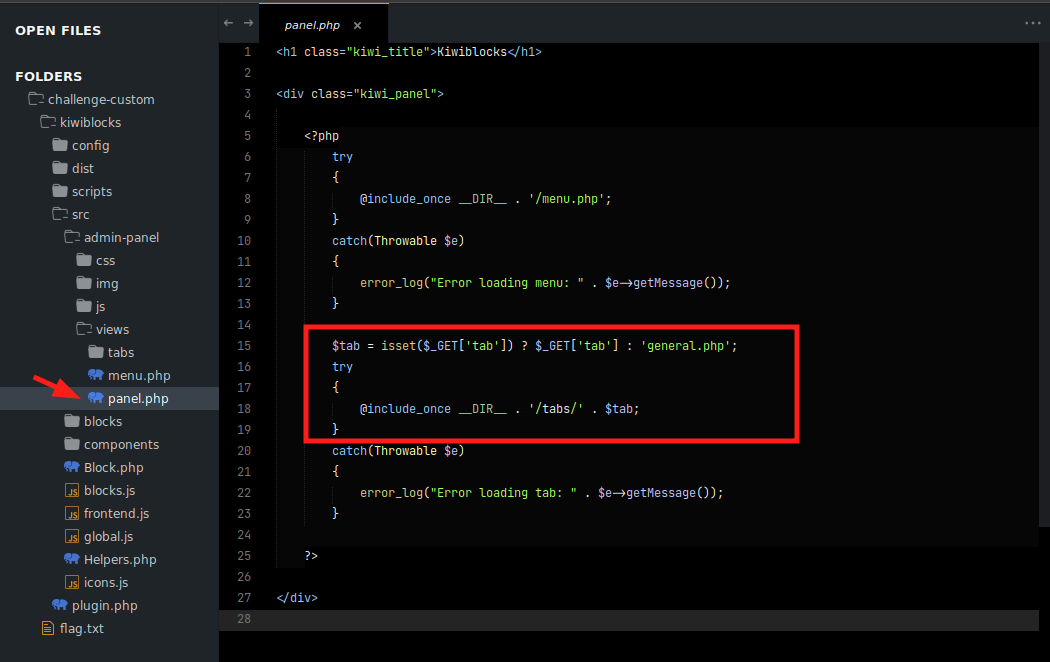Click the closing </div> tag

tap(297, 598)
